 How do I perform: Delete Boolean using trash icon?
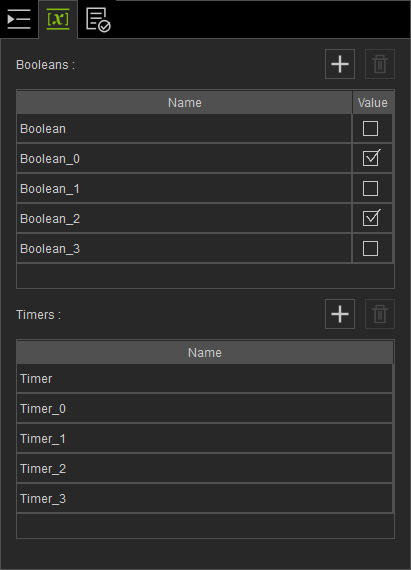click(x=380, y=64)
